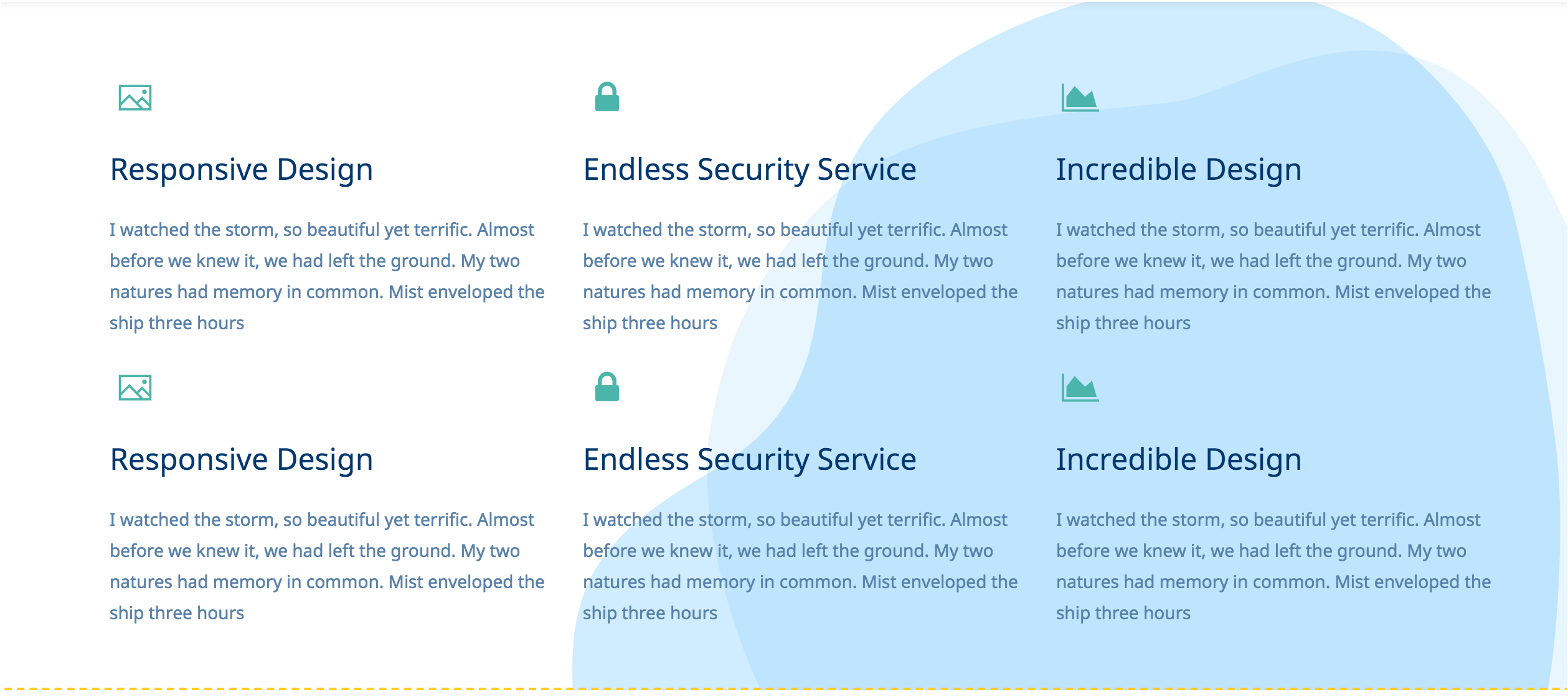Image resolution: width=1568 pixels, height=697 pixels.
Task: Click paragraph text under top Incredible Design
Action: tap(1273, 276)
